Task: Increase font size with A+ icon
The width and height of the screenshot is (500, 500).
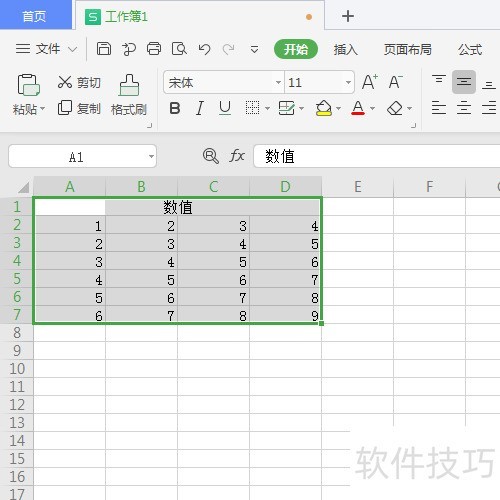Action: click(370, 82)
